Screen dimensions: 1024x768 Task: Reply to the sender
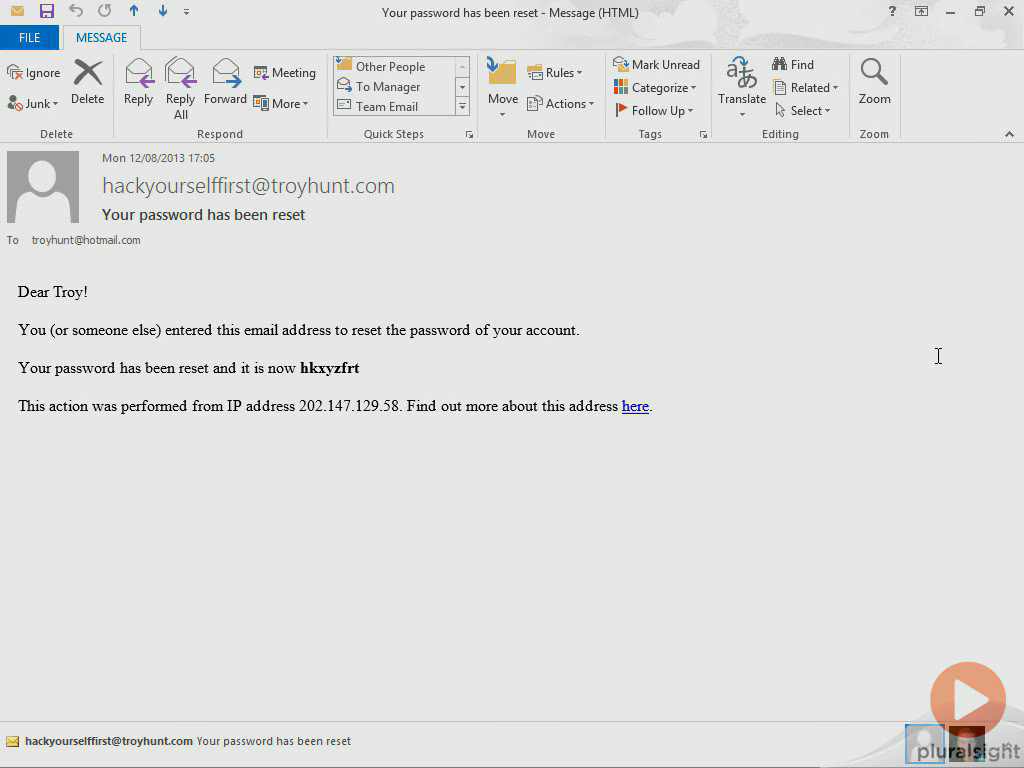tap(138, 82)
